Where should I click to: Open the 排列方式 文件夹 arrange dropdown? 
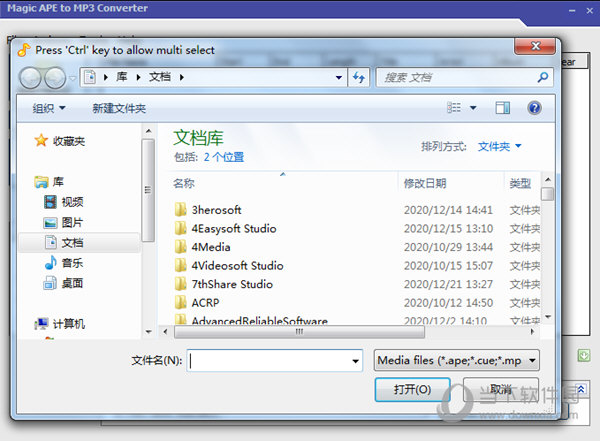499,146
